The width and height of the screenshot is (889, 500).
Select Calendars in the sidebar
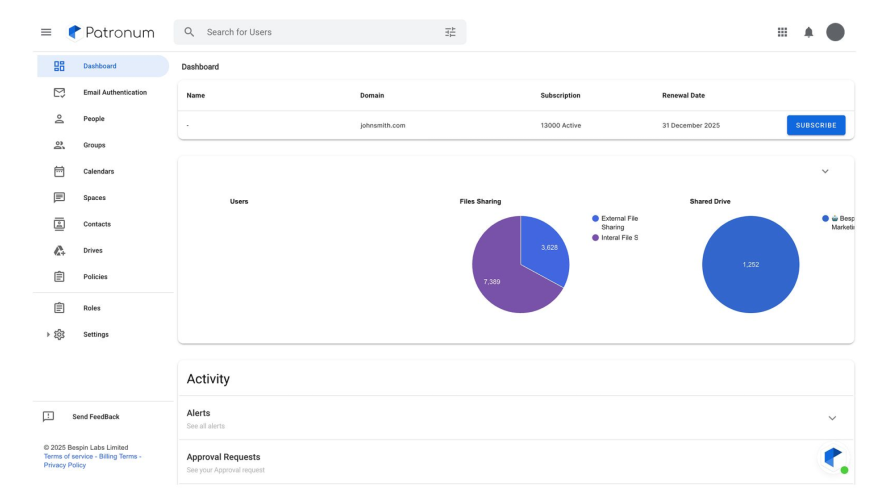click(x=98, y=171)
